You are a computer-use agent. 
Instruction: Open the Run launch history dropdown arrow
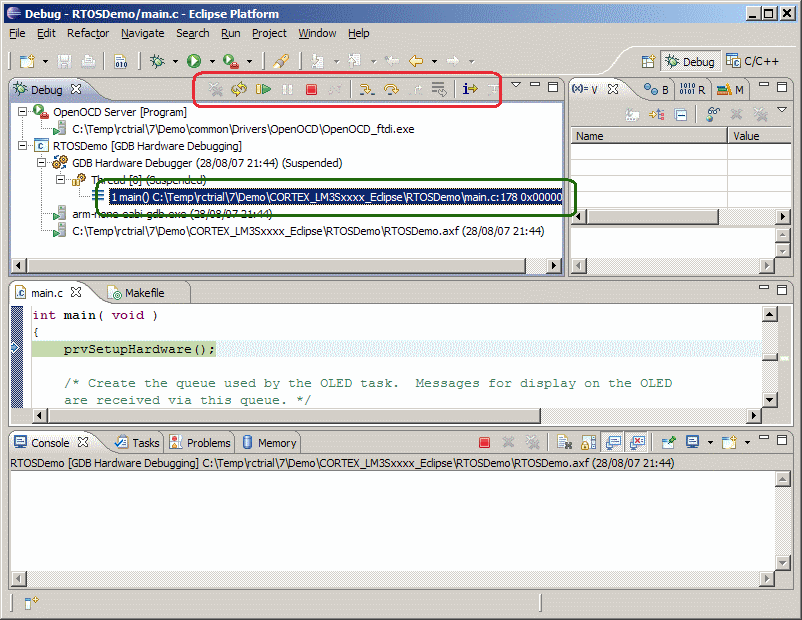(212, 62)
